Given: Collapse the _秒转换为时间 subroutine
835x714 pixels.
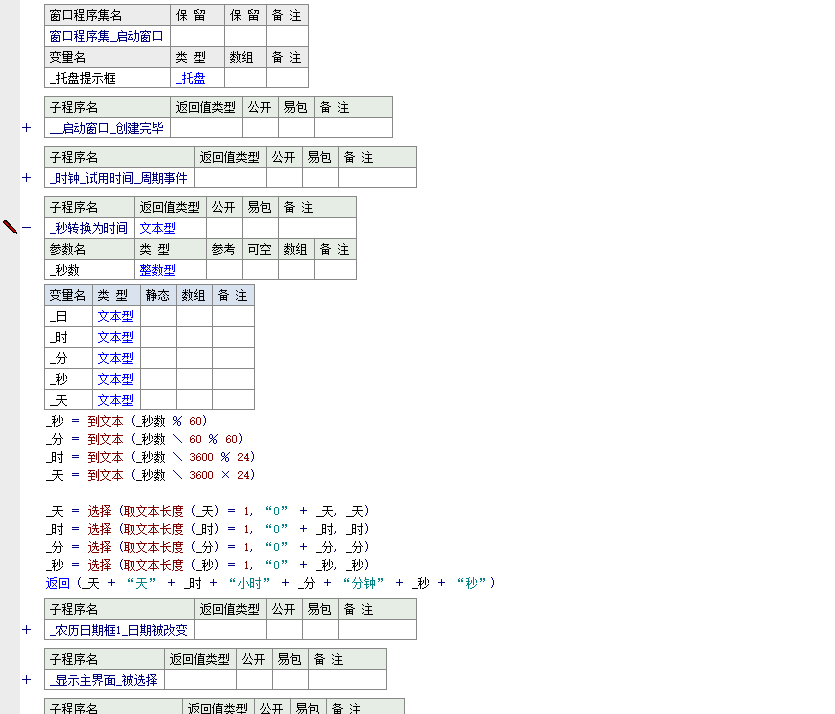Looking at the screenshot, I should [27, 228].
